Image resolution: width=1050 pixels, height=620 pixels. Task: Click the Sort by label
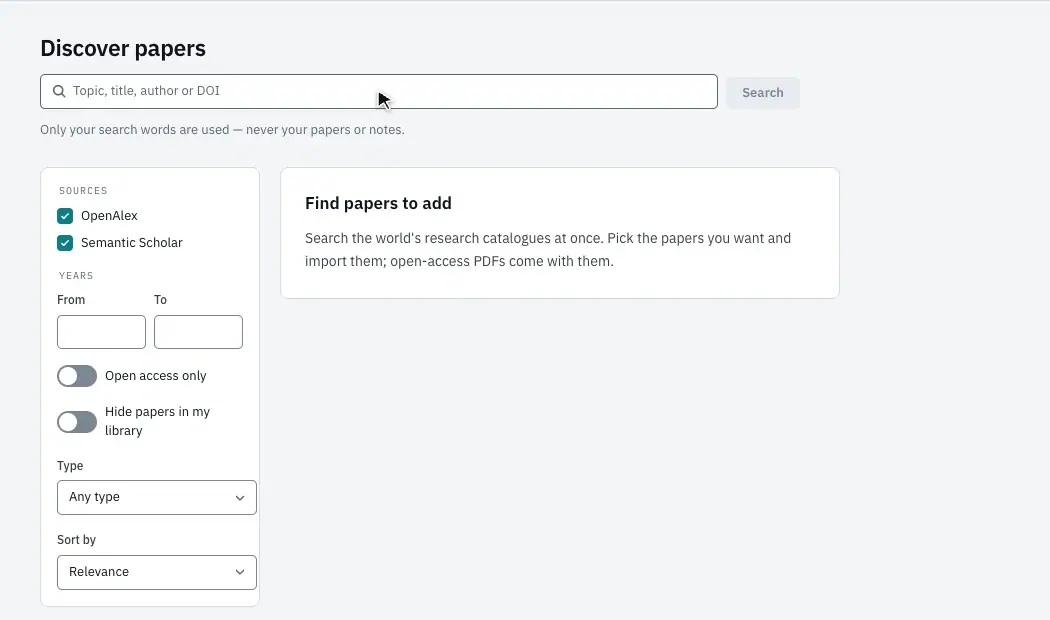pos(76,540)
